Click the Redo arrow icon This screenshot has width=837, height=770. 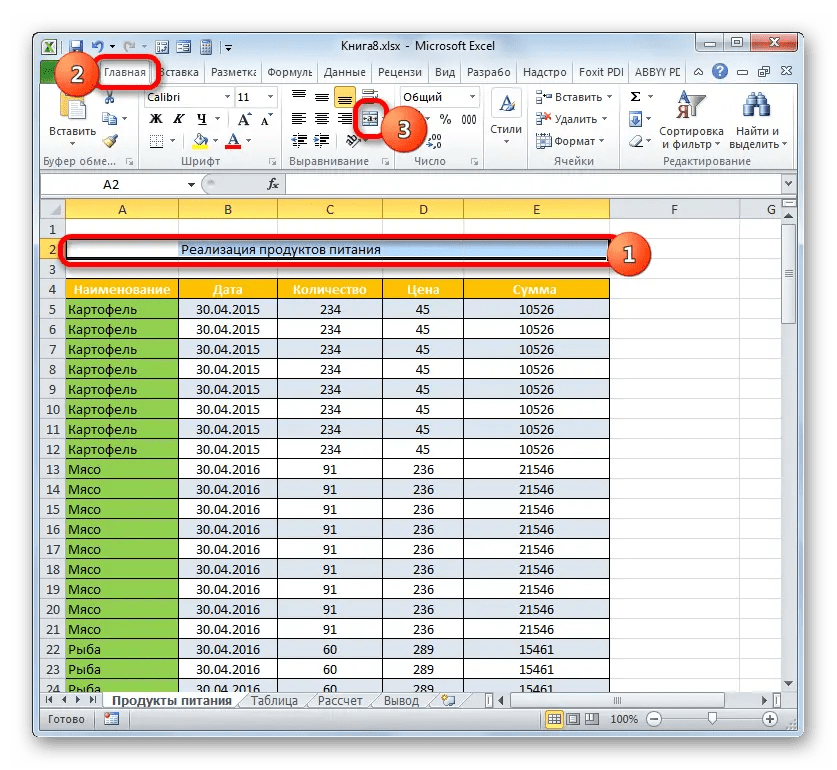click(x=129, y=46)
